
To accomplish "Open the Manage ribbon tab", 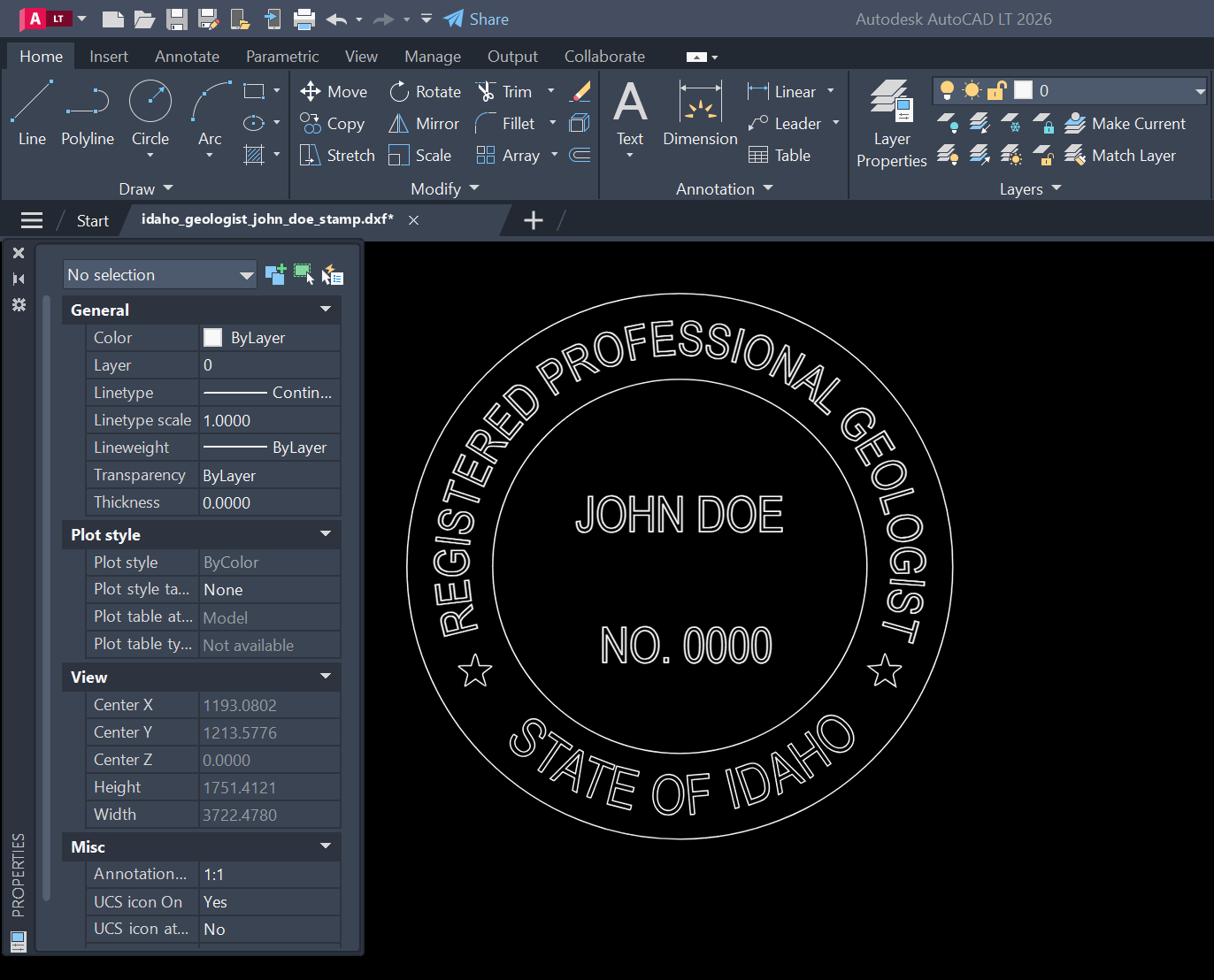I will [x=433, y=56].
